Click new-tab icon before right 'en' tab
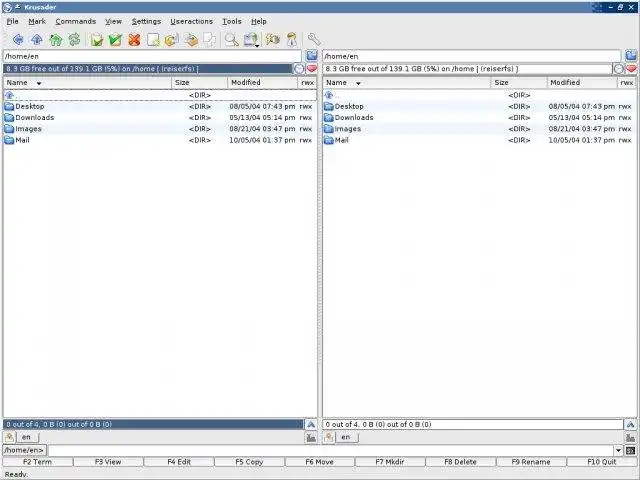The width and height of the screenshot is (640, 480). (329, 438)
